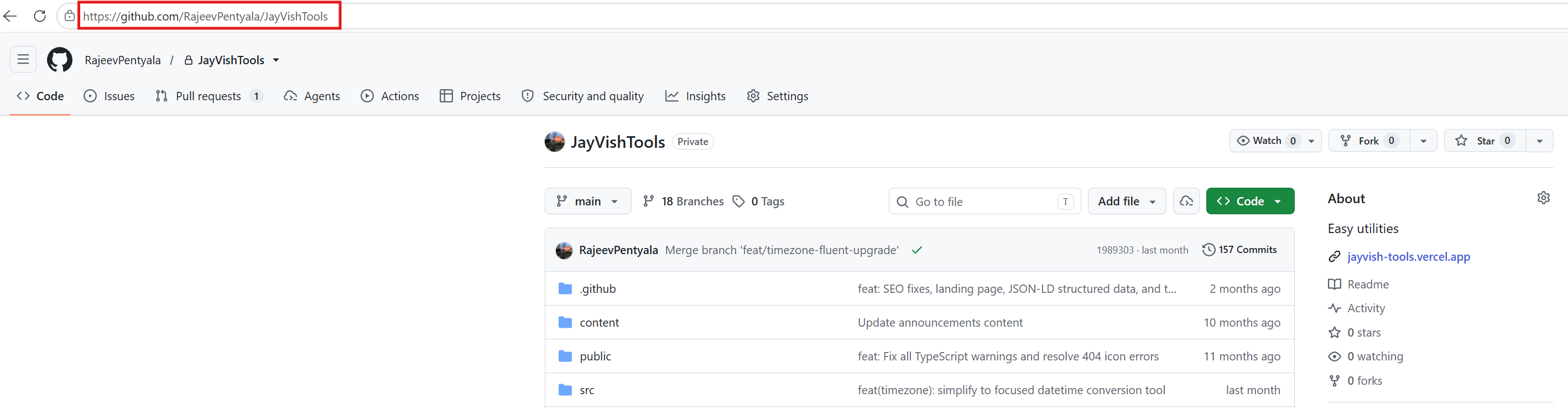Open the repository Settings tab
The height and width of the screenshot is (408, 1568).
tap(777, 96)
